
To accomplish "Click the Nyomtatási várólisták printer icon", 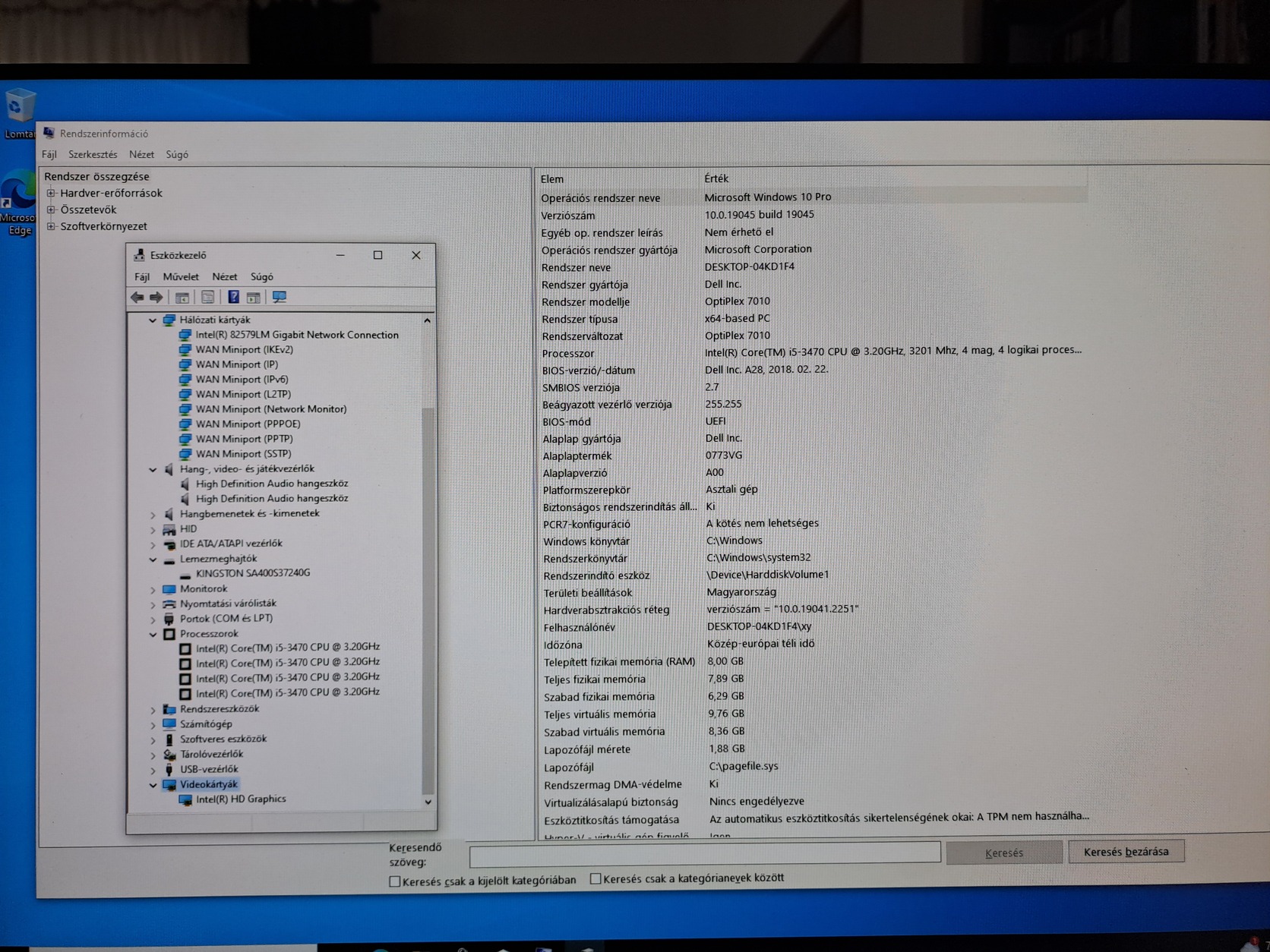I will tap(169, 604).
